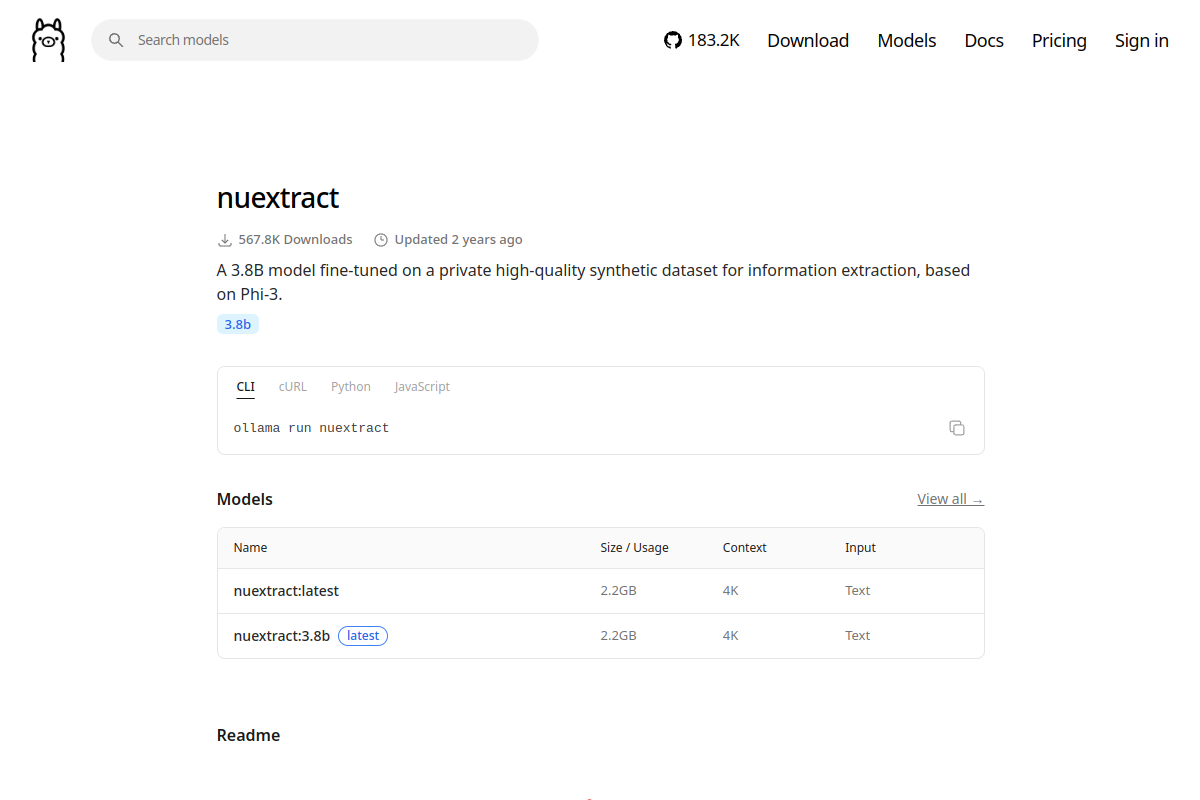Switch to the Python tab
This screenshot has height=800, width=1200.
(351, 387)
